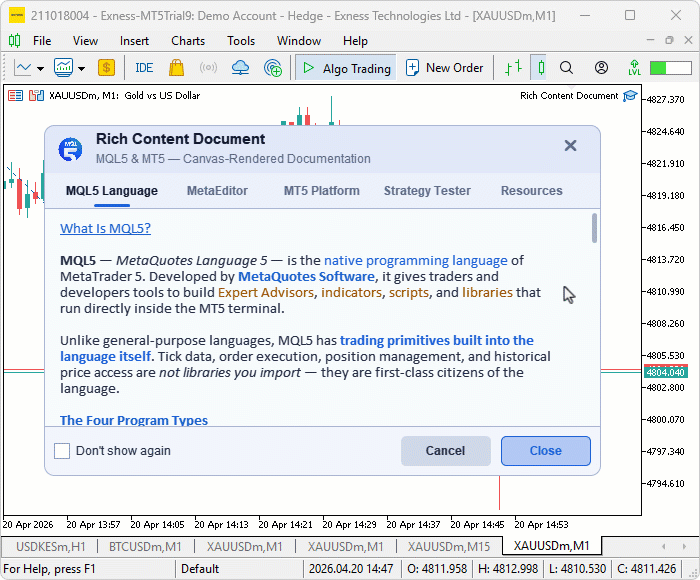The width and height of the screenshot is (700, 580).
Task: Open a New Order
Action: [x=445, y=68]
